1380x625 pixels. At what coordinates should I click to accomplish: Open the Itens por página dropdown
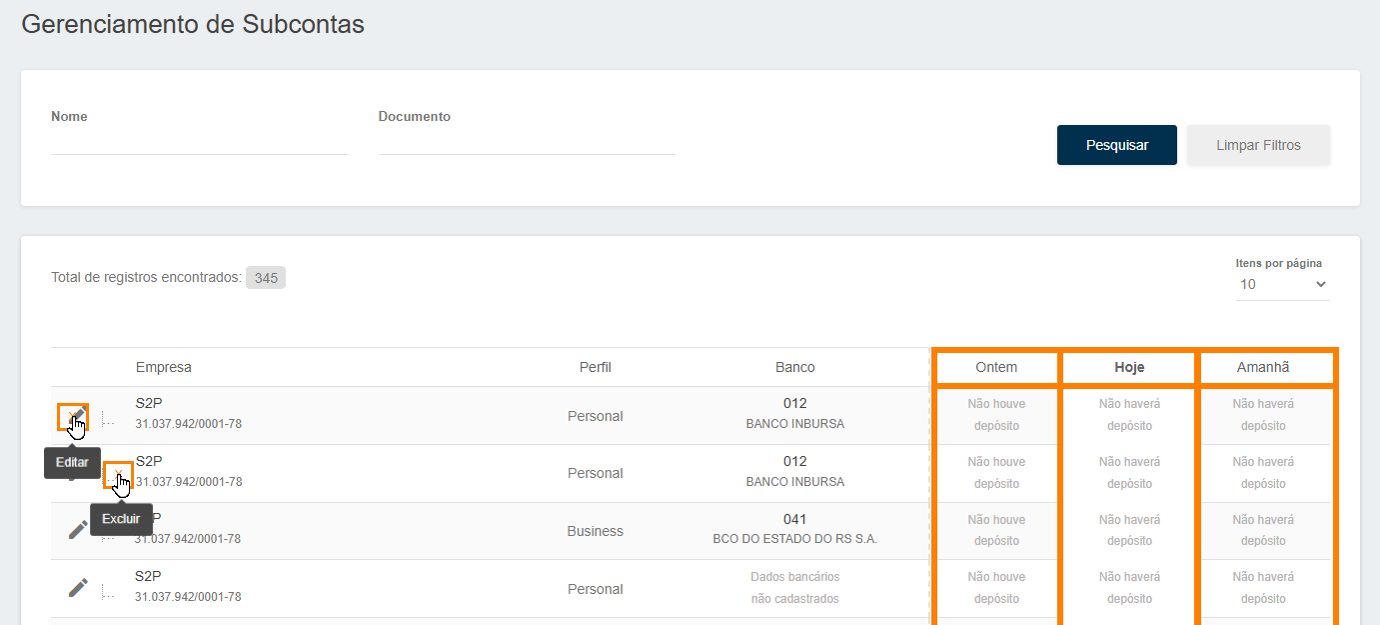pyautogui.click(x=1282, y=284)
